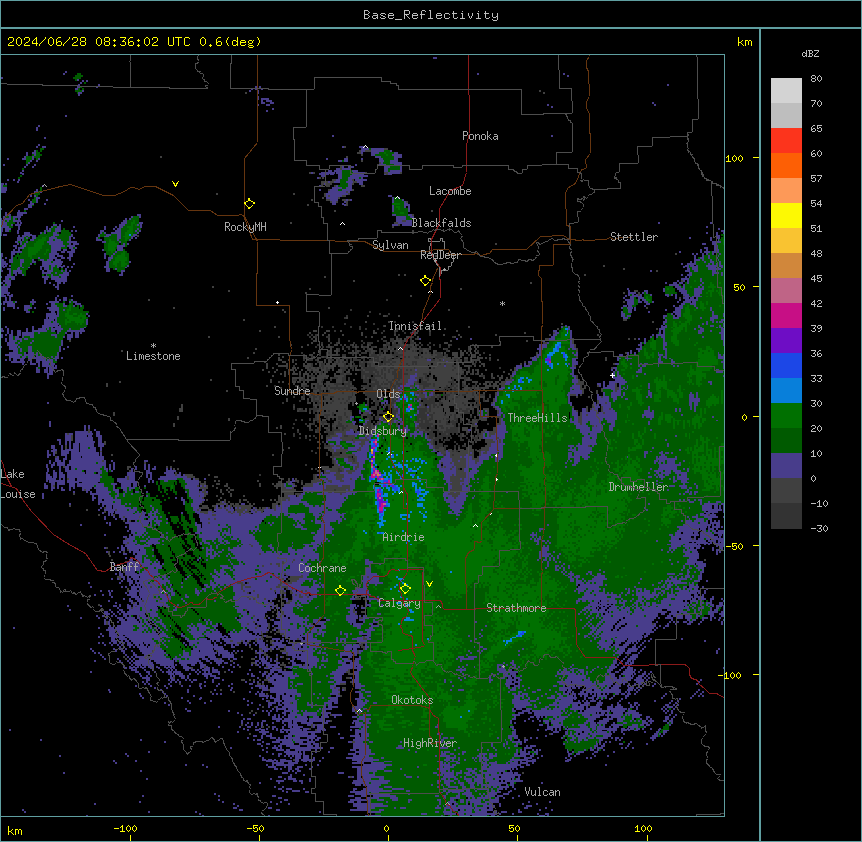The height and width of the screenshot is (842, 862).
Task: Select the Sundre label
Action: (x=292, y=391)
